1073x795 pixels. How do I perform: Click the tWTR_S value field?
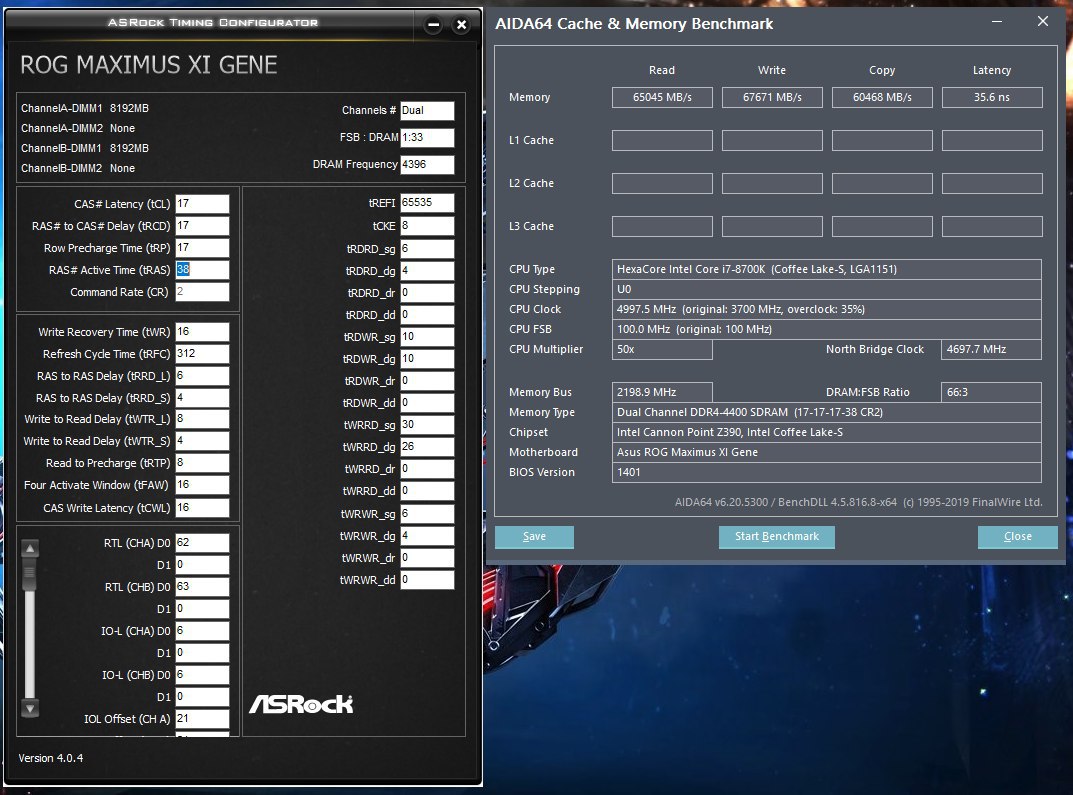202,441
